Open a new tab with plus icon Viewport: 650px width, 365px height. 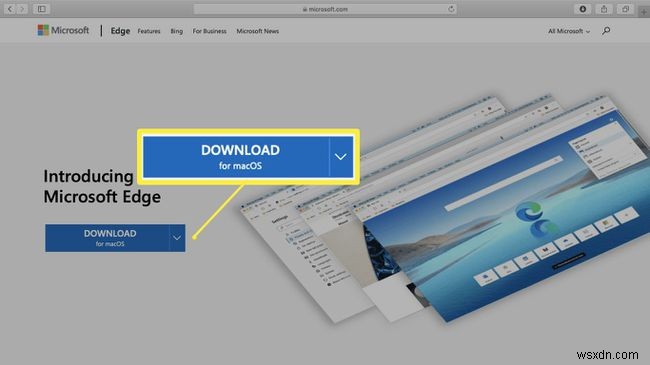(644, 12)
